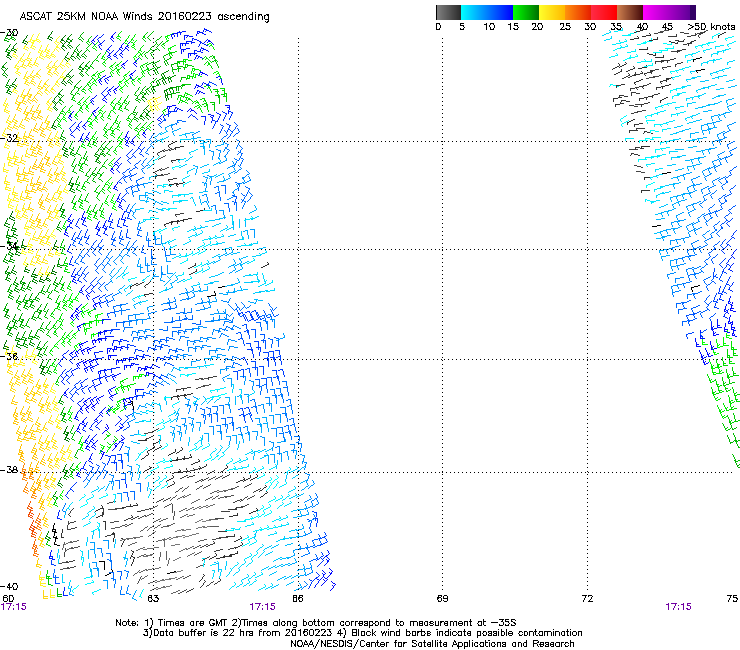The image size is (740, 650).
Task: Click the note 'Data buffer is 22 hrs from 20160223'
Action: (x=239, y=633)
